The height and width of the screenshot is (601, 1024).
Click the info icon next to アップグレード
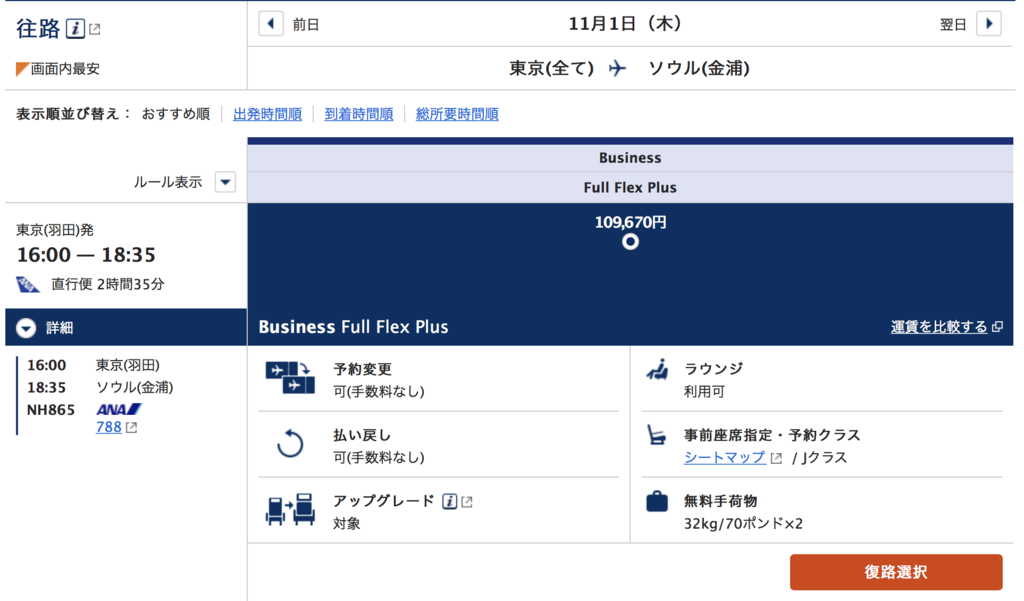(449, 502)
